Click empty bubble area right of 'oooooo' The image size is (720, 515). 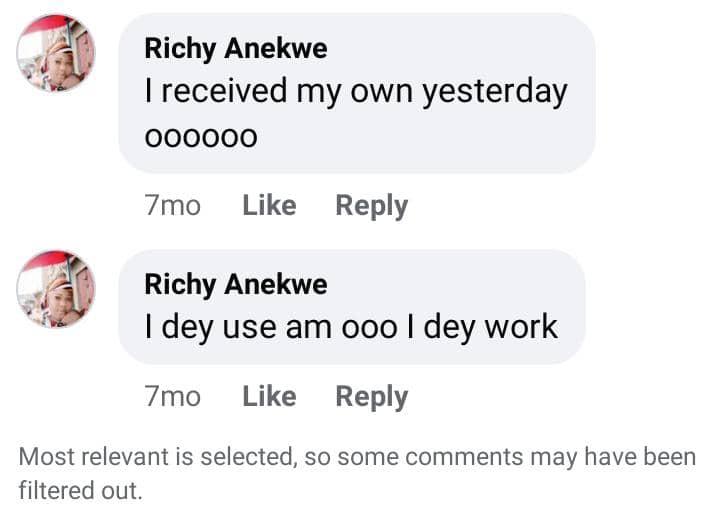pyautogui.click(x=420, y=136)
